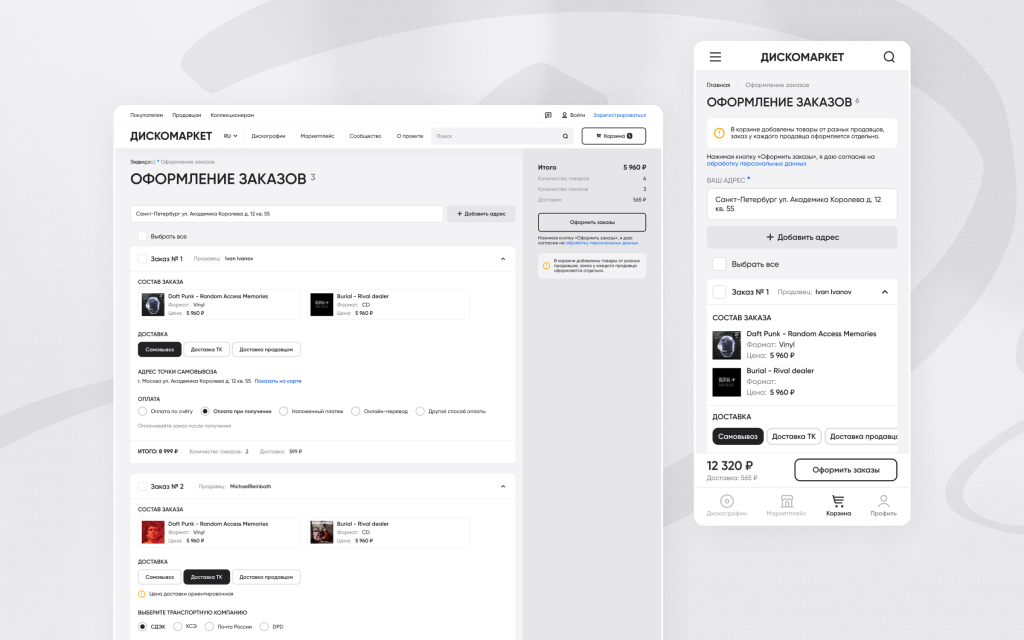Check Выбрать все checkbox on desktop

[x=142, y=236]
